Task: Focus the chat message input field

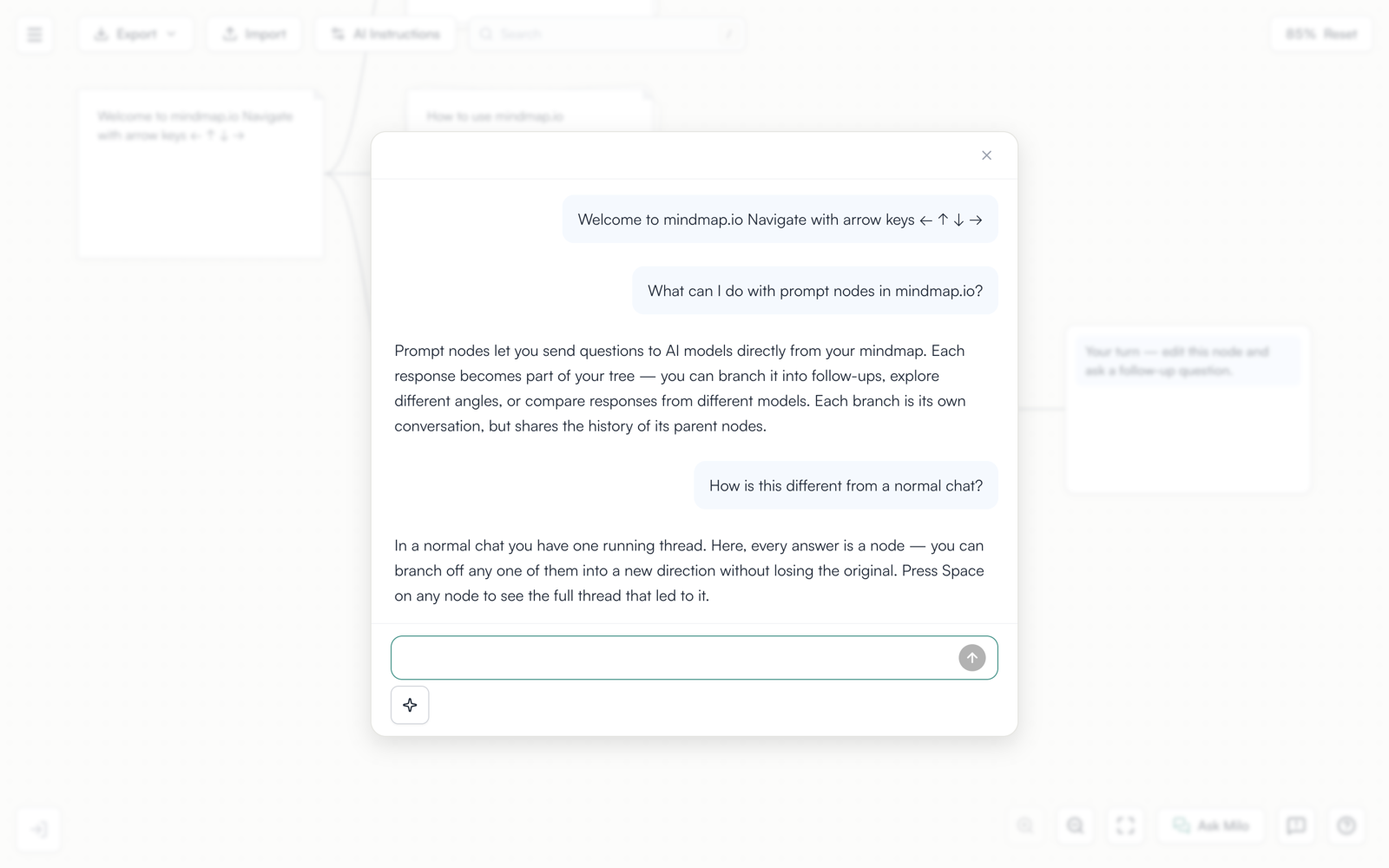Action: pyautogui.click(x=694, y=658)
